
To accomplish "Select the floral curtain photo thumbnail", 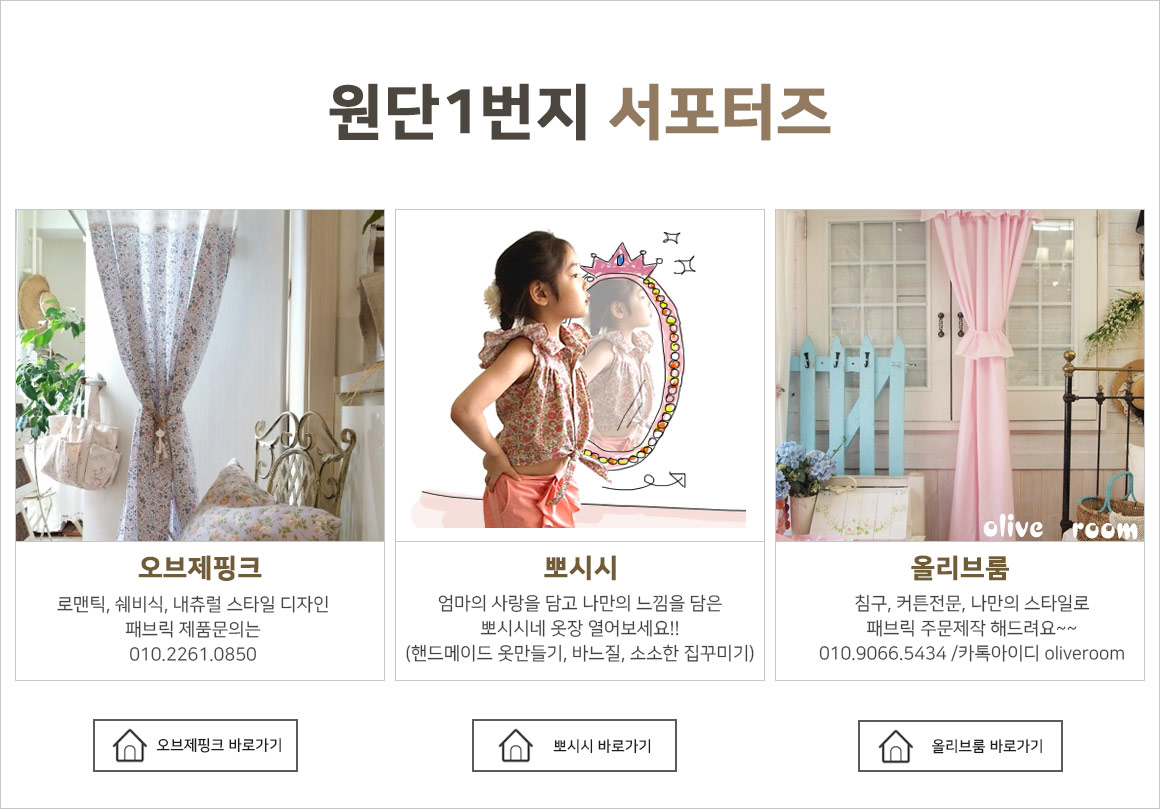I will 200,375.
